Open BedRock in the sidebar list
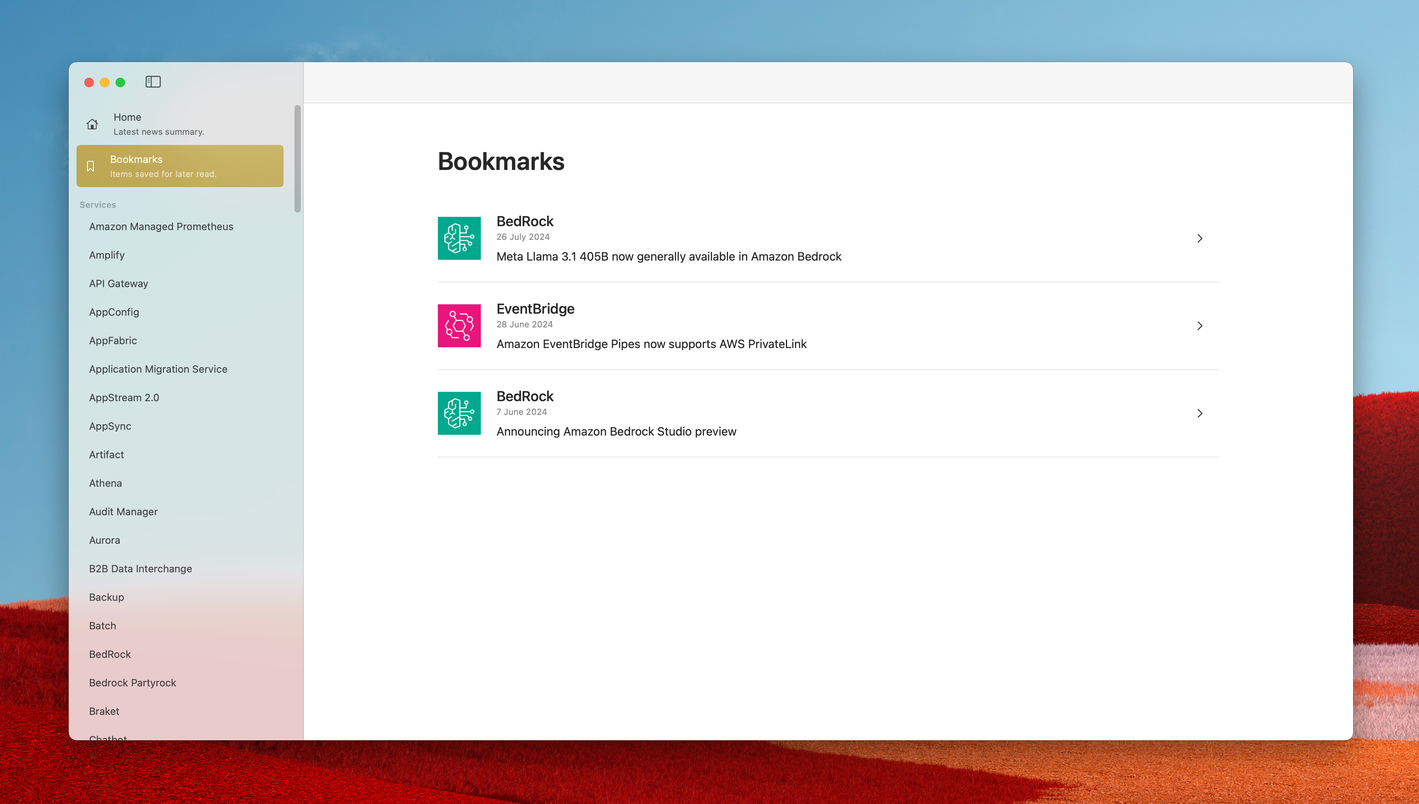Viewport: 1419px width, 804px height. point(110,654)
